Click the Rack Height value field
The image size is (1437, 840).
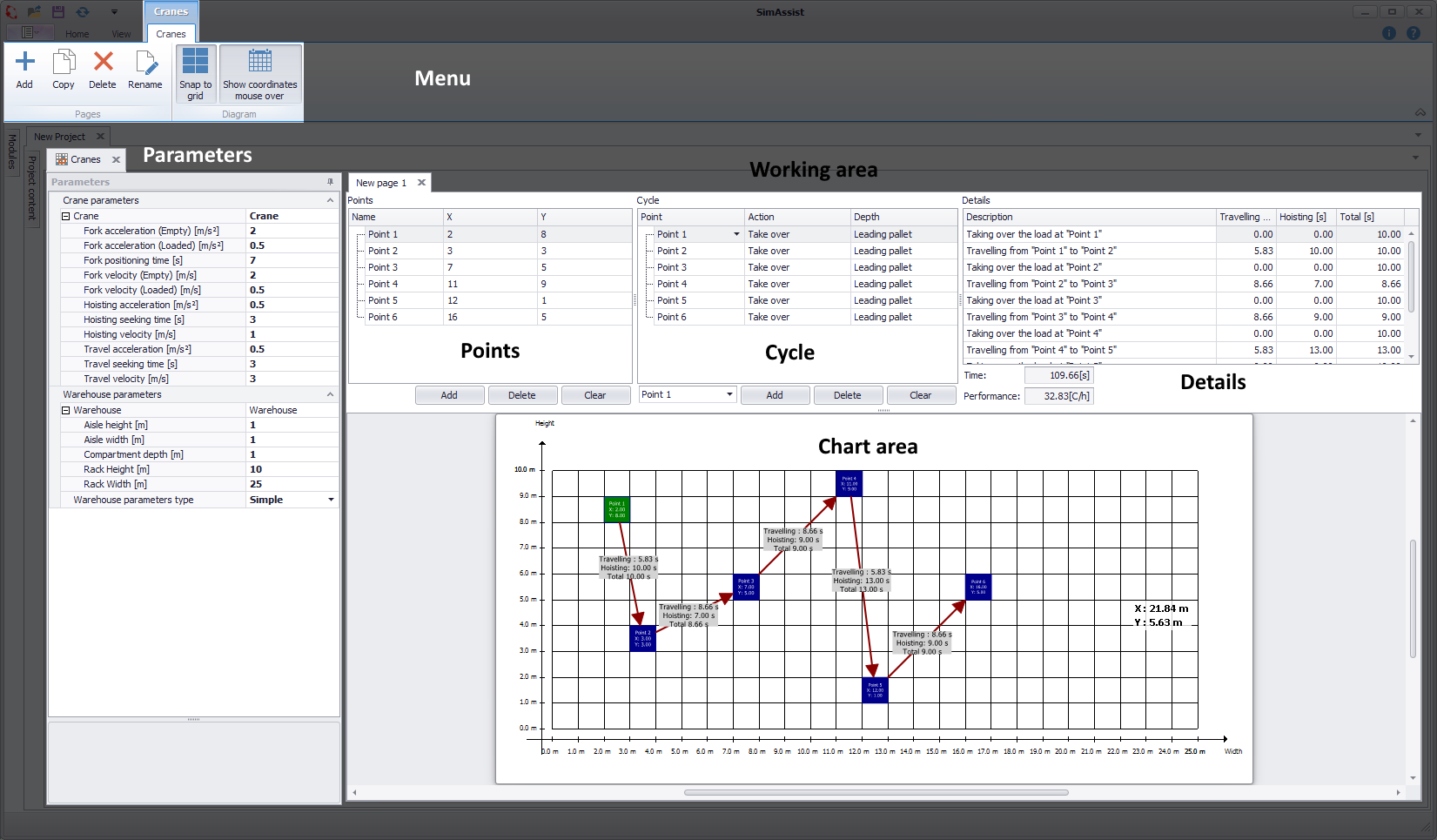292,469
